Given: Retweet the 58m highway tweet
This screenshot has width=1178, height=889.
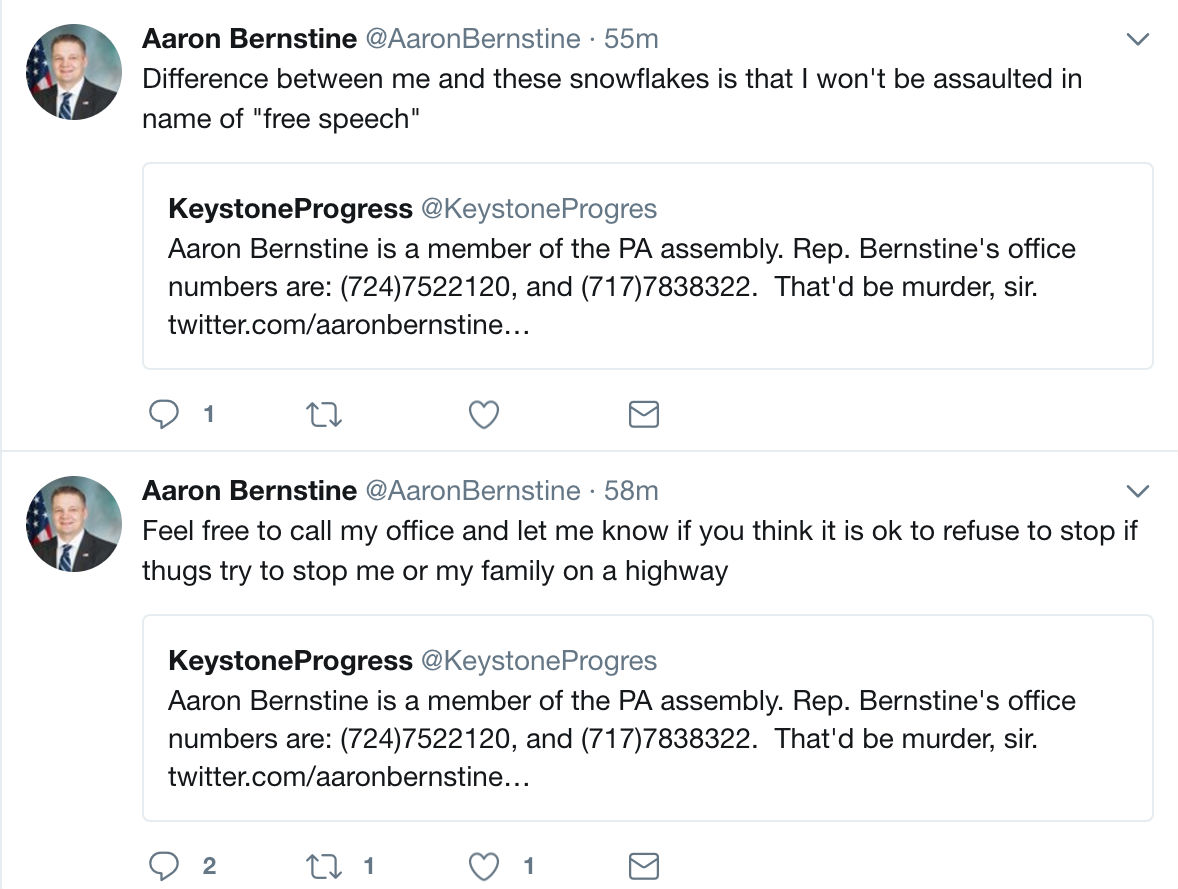Looking at the screenshot, I should coord(325,866).
